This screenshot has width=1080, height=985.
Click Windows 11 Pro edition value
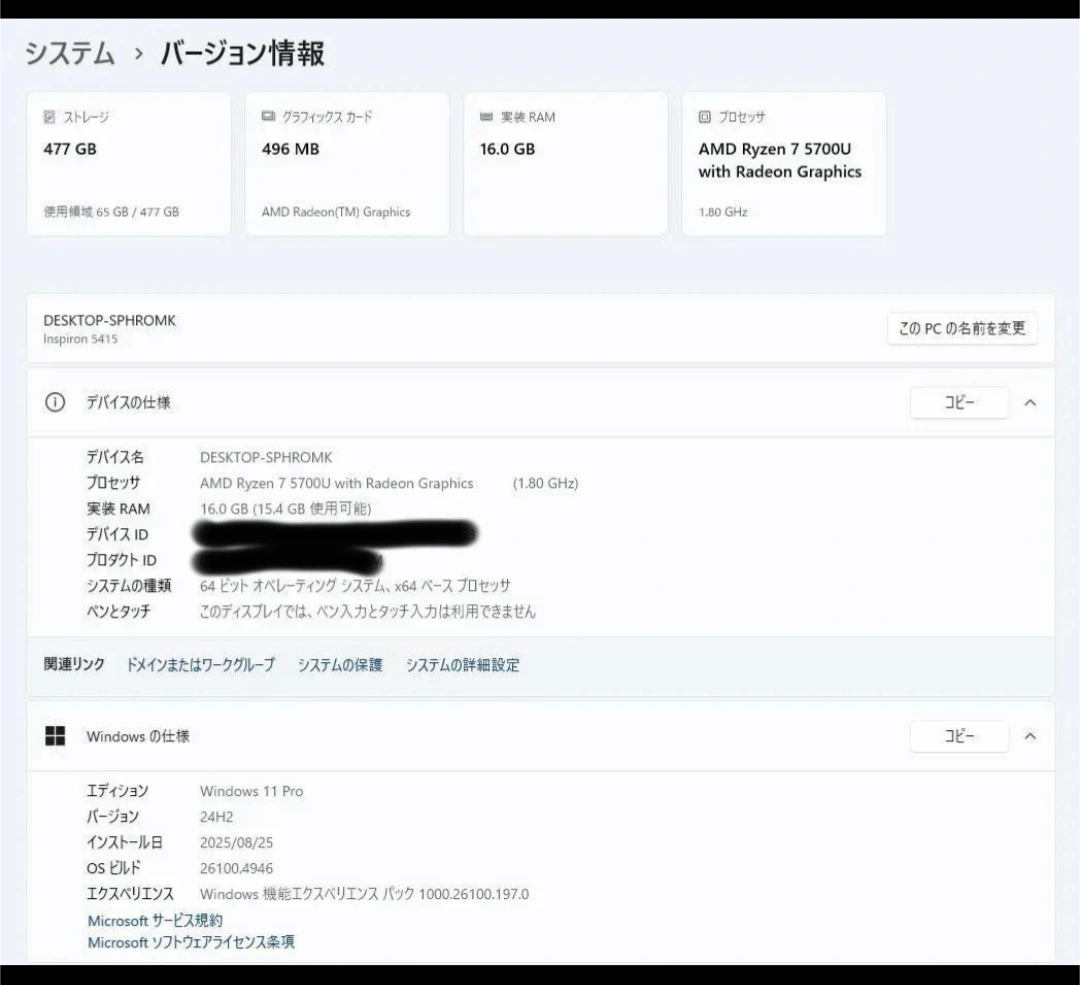(x=251, y=791)
